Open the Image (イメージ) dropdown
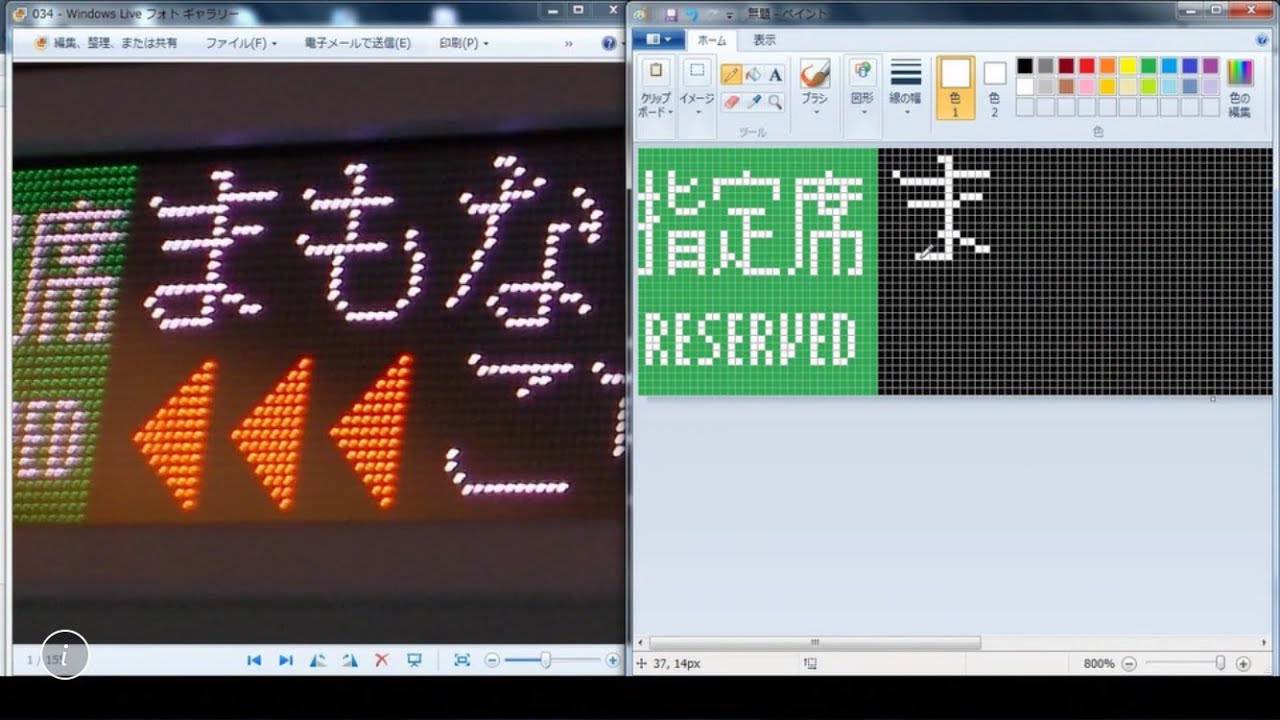 pos(697,104)
